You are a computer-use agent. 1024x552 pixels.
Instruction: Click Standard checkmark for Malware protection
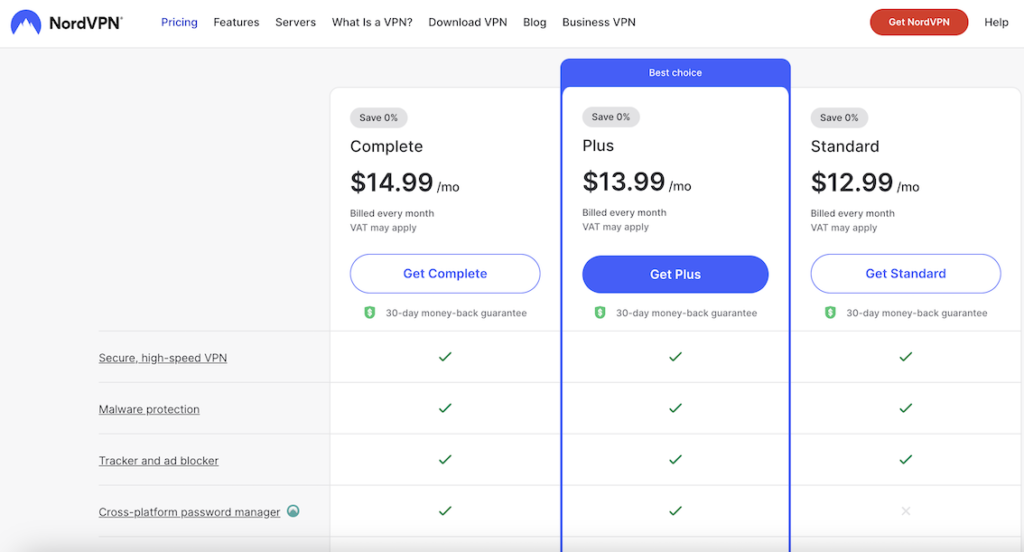[x=906, y=408]
